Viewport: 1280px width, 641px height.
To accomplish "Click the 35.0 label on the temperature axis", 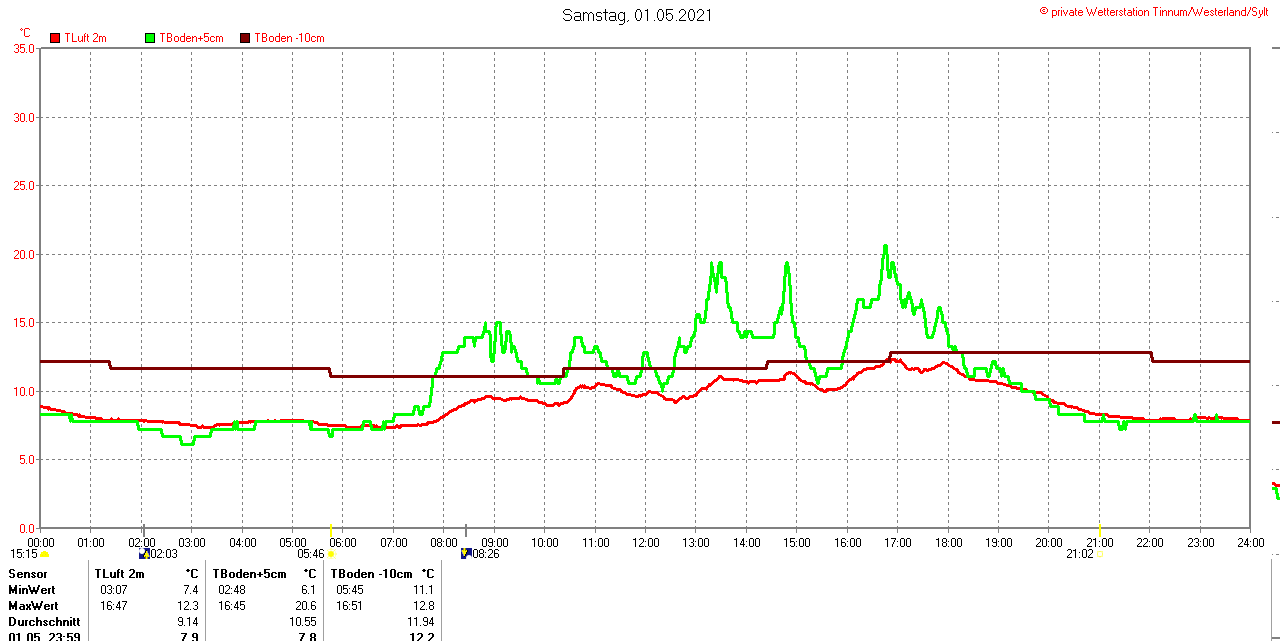I will (24, 48).
